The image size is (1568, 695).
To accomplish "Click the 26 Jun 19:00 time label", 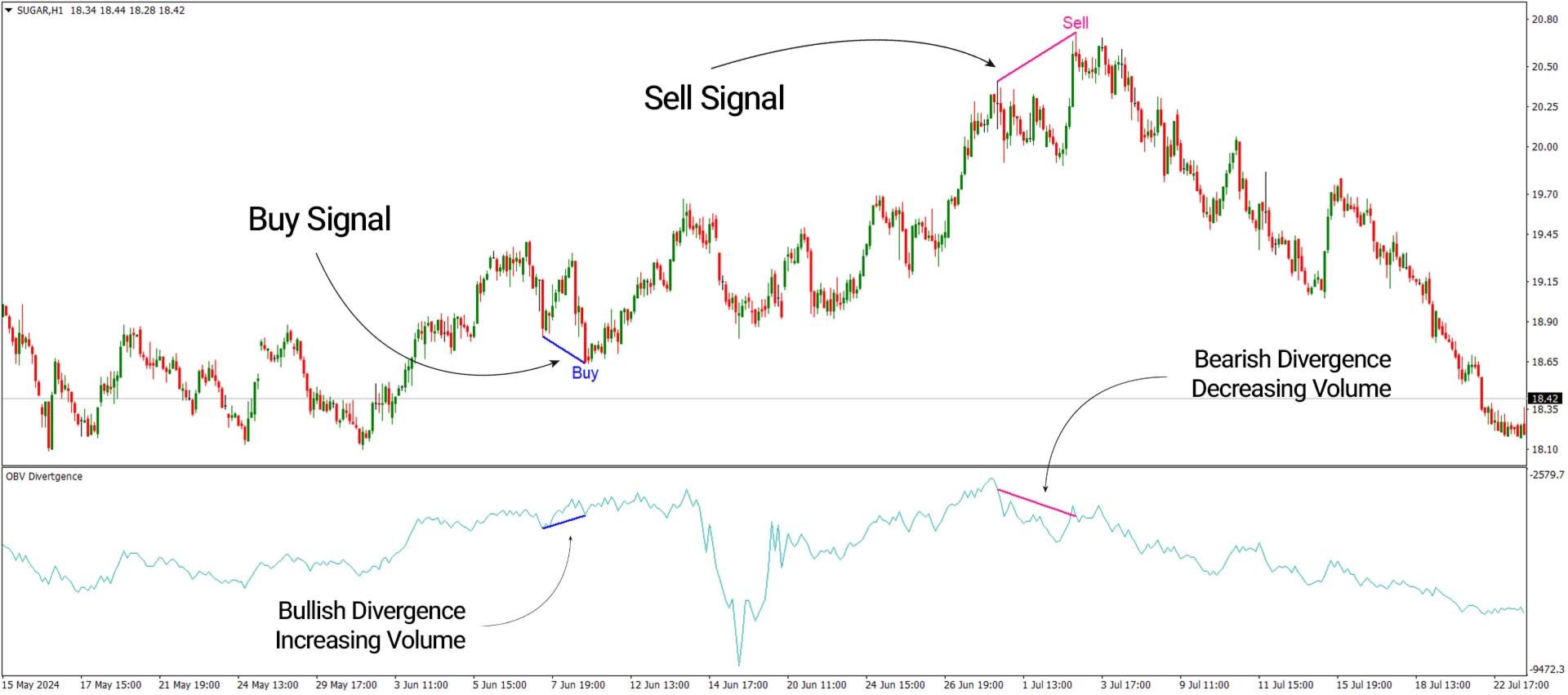I will (x=973, y=684).
